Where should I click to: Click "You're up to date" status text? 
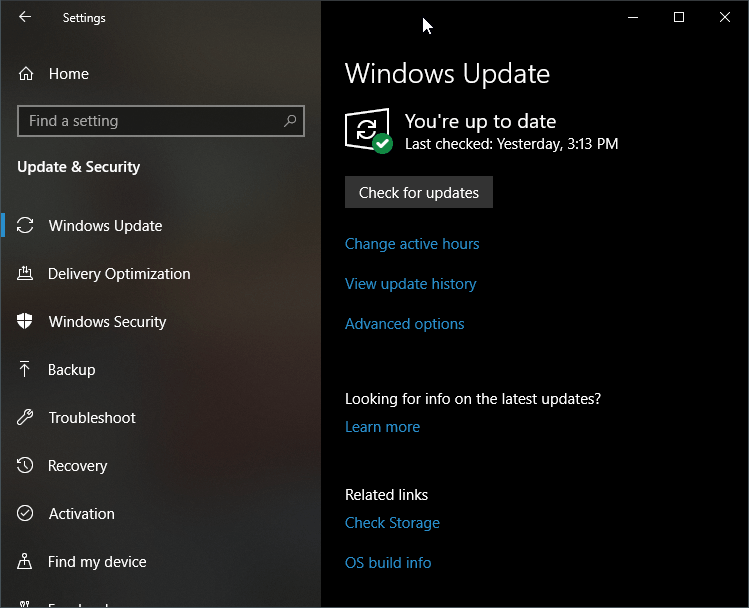(x=480, y=121)
